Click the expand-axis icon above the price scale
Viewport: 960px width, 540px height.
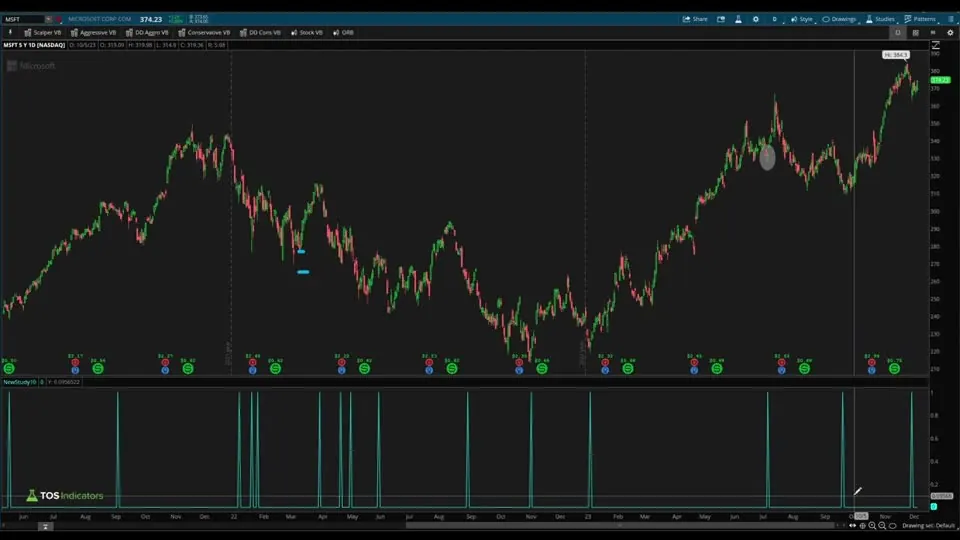pos(936,45)
